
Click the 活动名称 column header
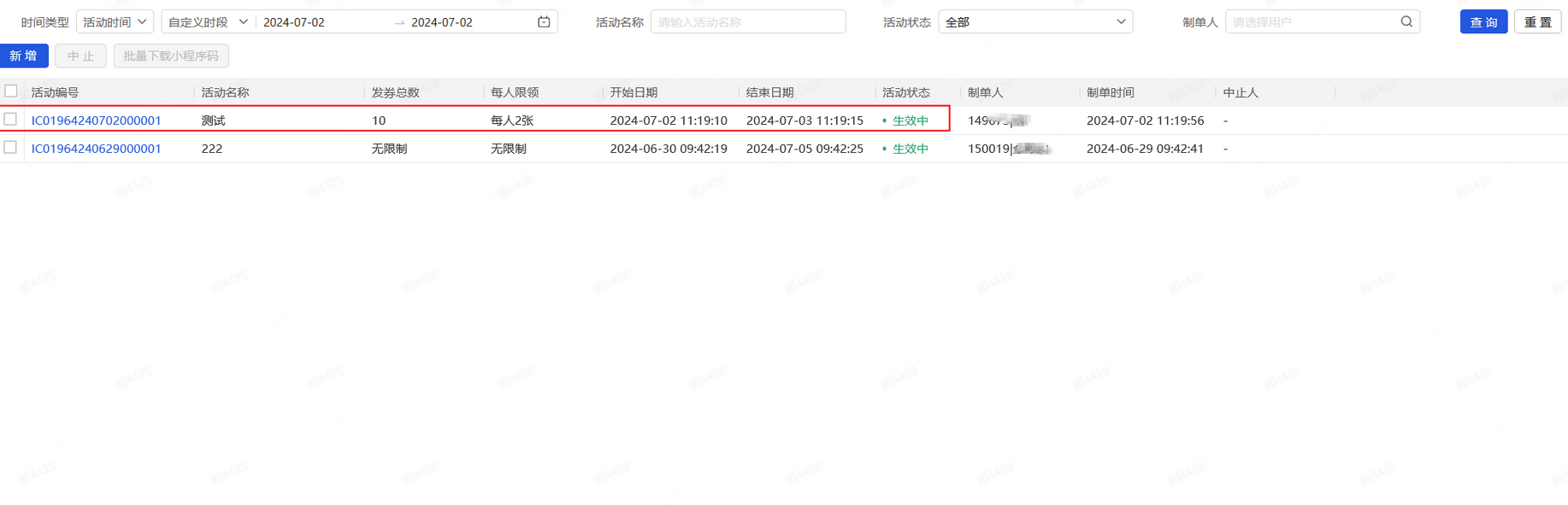point(225,92)
